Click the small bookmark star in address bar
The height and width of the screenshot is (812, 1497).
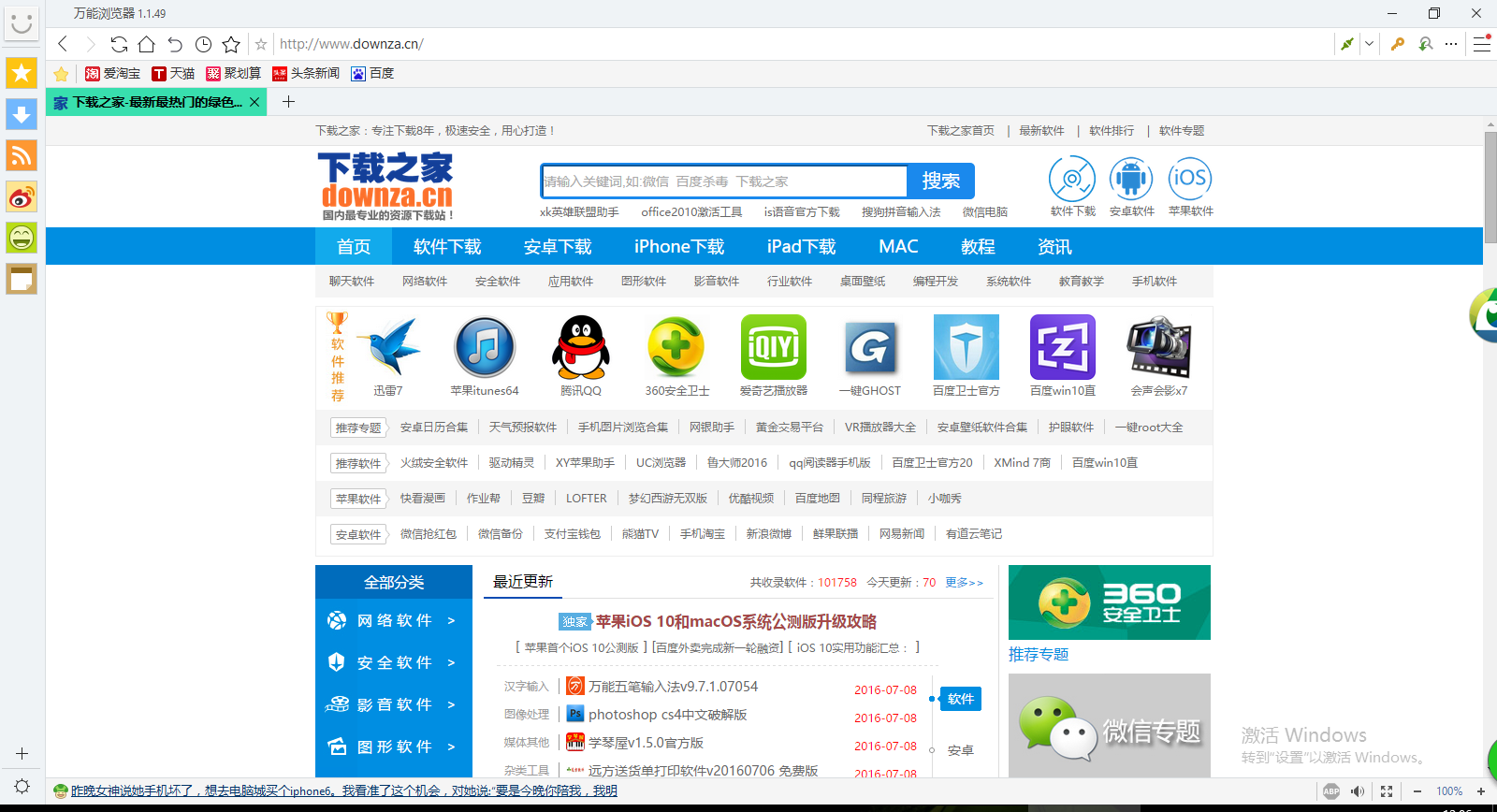point(261,44)
